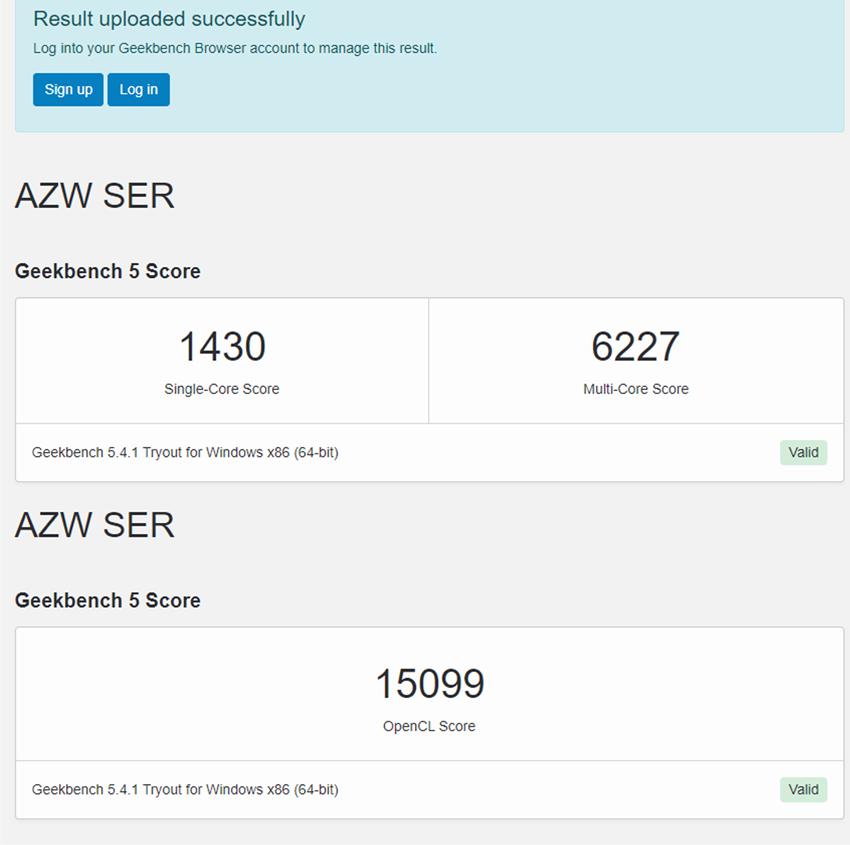Click the Result uploaded successfully heading
This screenshot has width=850, height=845.
point(169,19)
